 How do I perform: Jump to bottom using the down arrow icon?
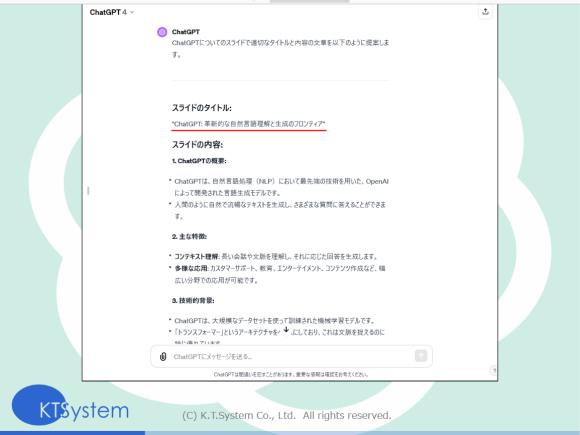click(286, 330)
